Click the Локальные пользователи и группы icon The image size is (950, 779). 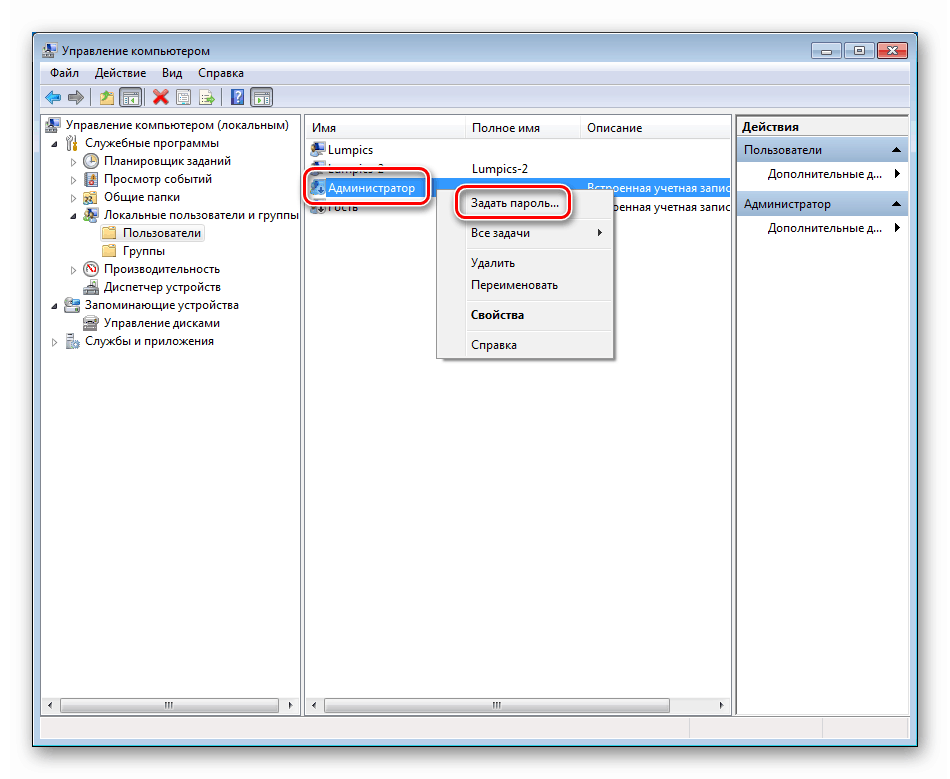tap(91, 215)
